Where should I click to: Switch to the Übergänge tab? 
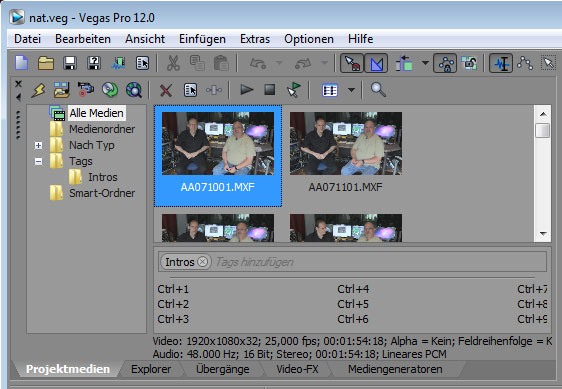point(222,369)
